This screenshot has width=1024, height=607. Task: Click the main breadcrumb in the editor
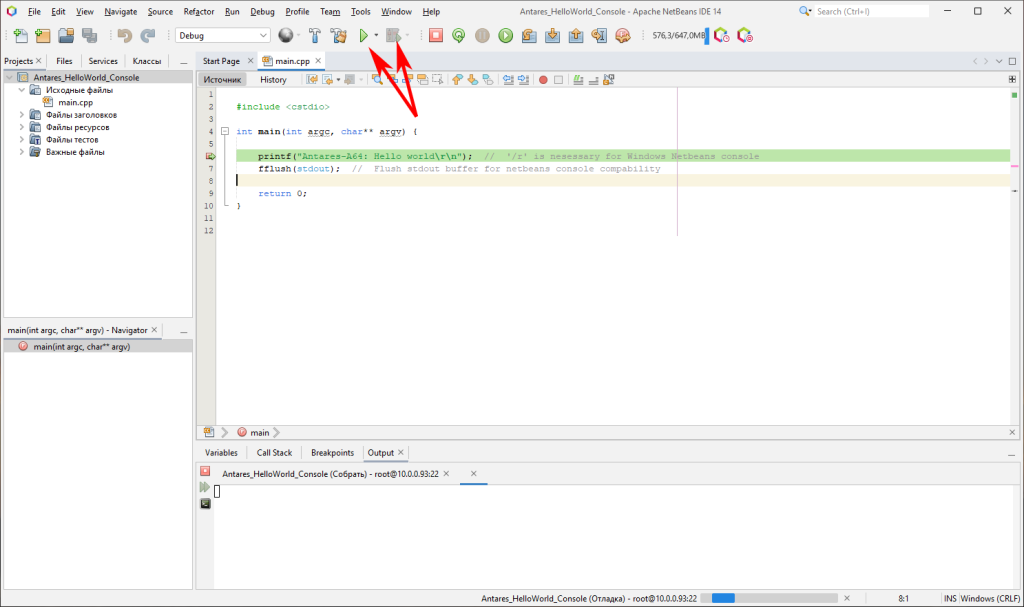(x=259, y=433)
